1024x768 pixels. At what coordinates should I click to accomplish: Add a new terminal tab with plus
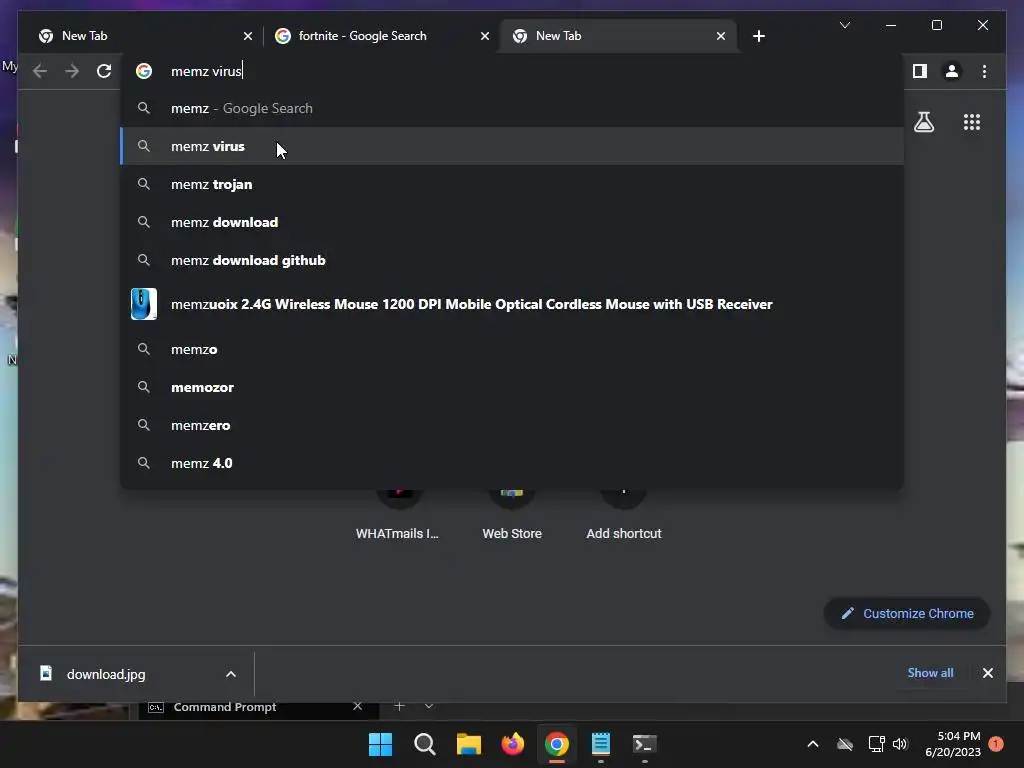pyautogui.click(x=400, y=706)
